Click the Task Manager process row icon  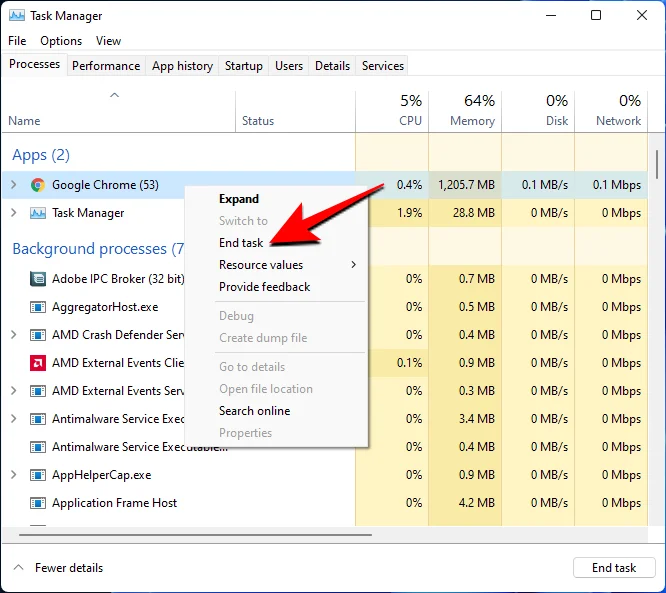pos(38,213)
